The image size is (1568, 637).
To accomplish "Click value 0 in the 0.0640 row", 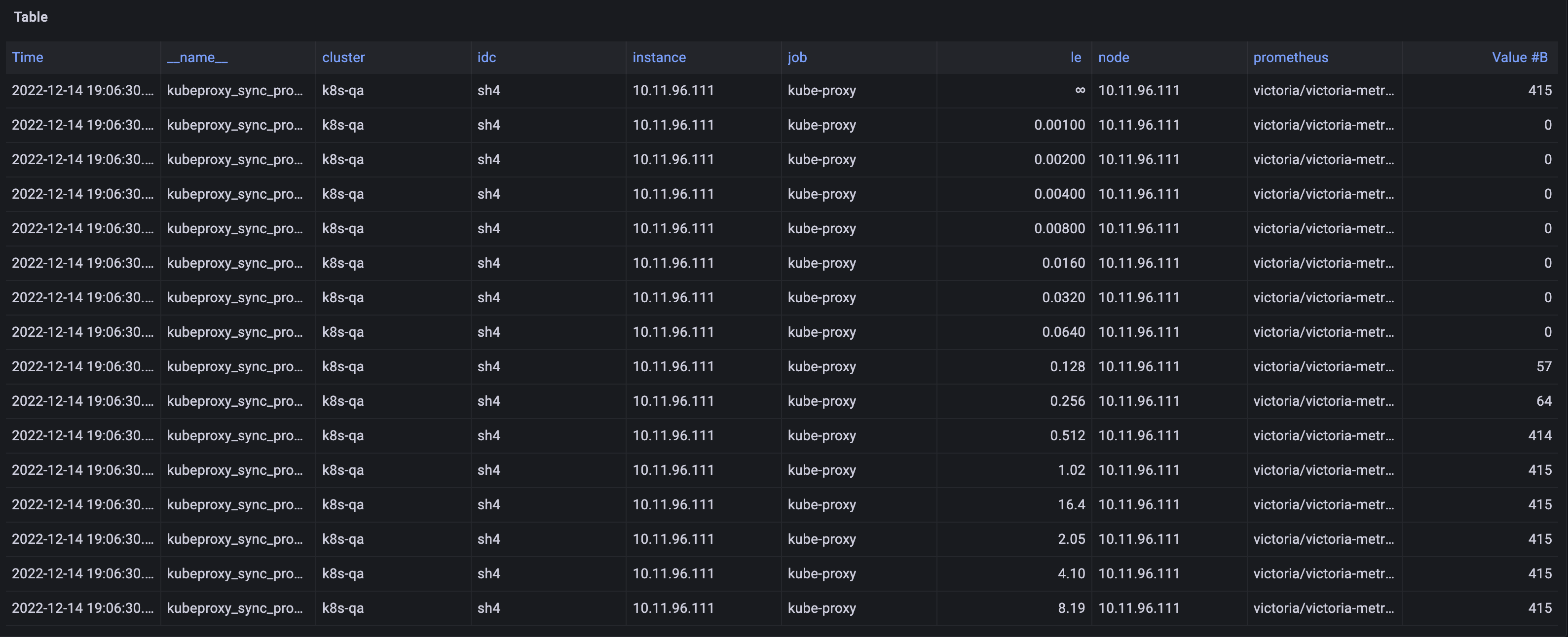I will tap(1548, 332).
